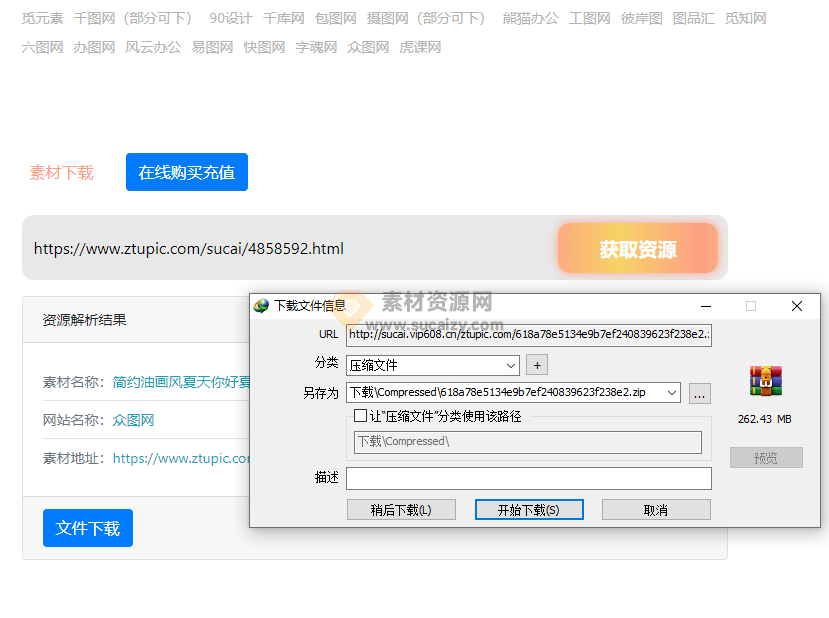Screen dimensions: 829x618
Task: Click the description input field
Action: point(528,478)
